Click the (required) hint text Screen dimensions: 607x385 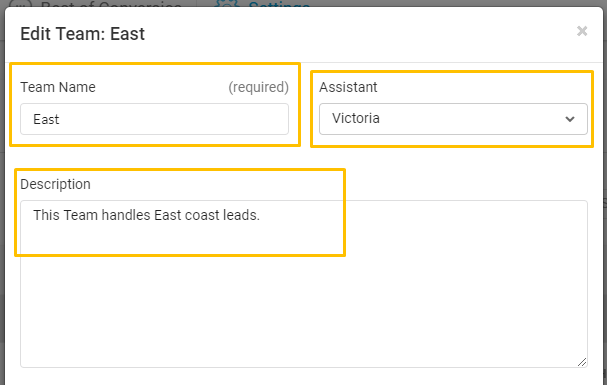[x=258, y=87]
